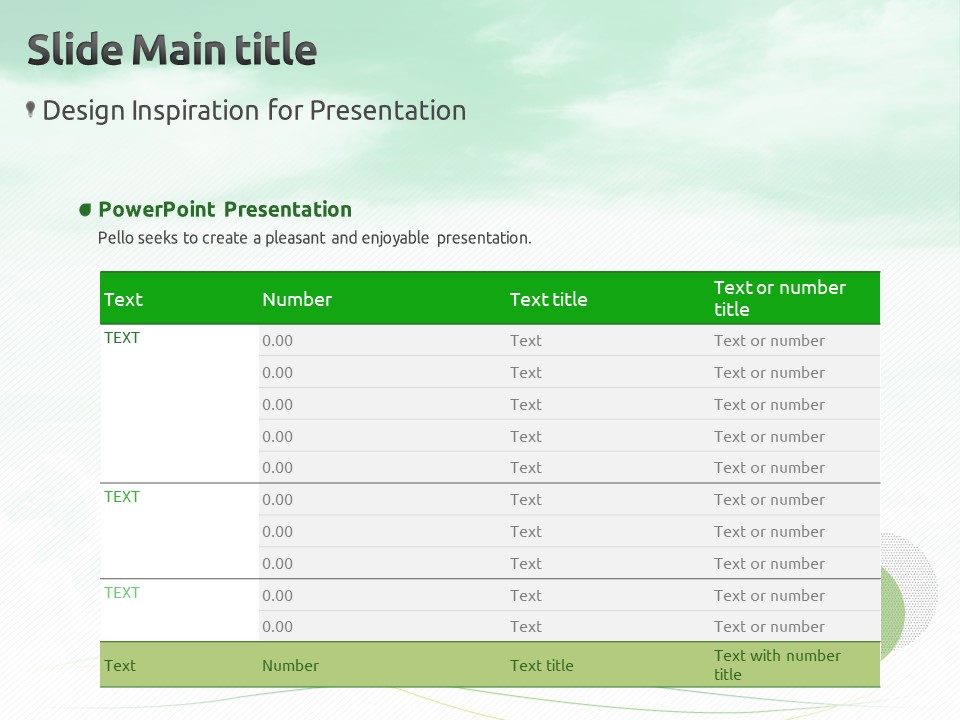Select the light green third "TEXT" row label

click(x=122, y=593)
